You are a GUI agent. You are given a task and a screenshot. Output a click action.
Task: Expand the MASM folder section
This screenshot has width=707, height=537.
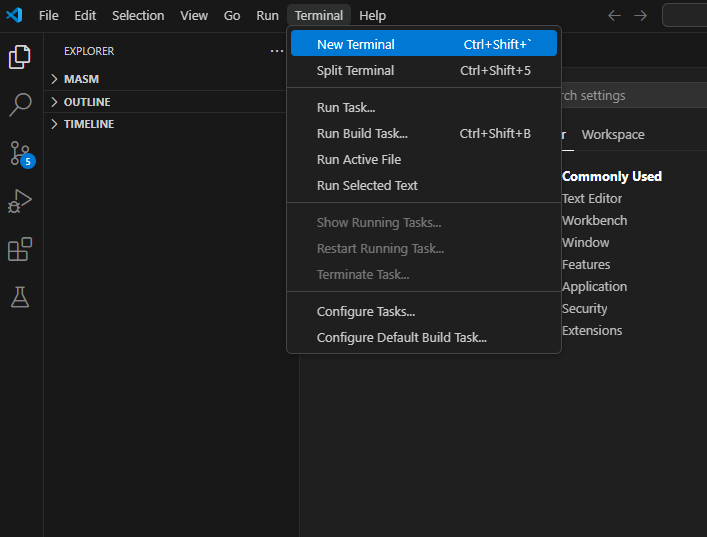tap(165, 79)
